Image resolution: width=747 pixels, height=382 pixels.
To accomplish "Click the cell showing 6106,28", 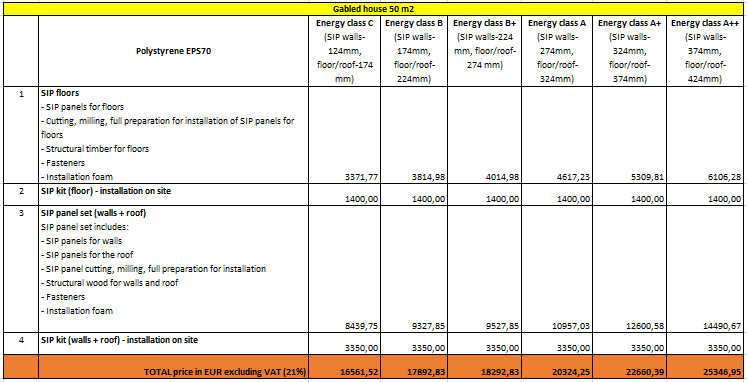I will (705, 135).
